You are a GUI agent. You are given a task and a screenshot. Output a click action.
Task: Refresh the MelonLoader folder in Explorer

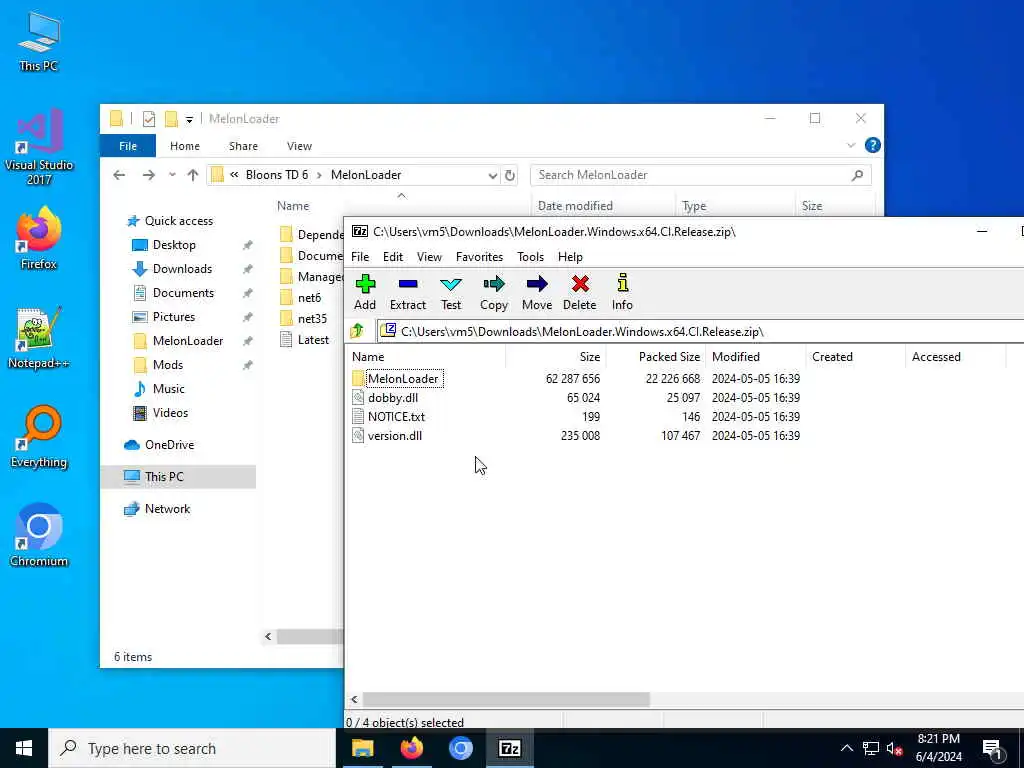click(x=510, y=175)
